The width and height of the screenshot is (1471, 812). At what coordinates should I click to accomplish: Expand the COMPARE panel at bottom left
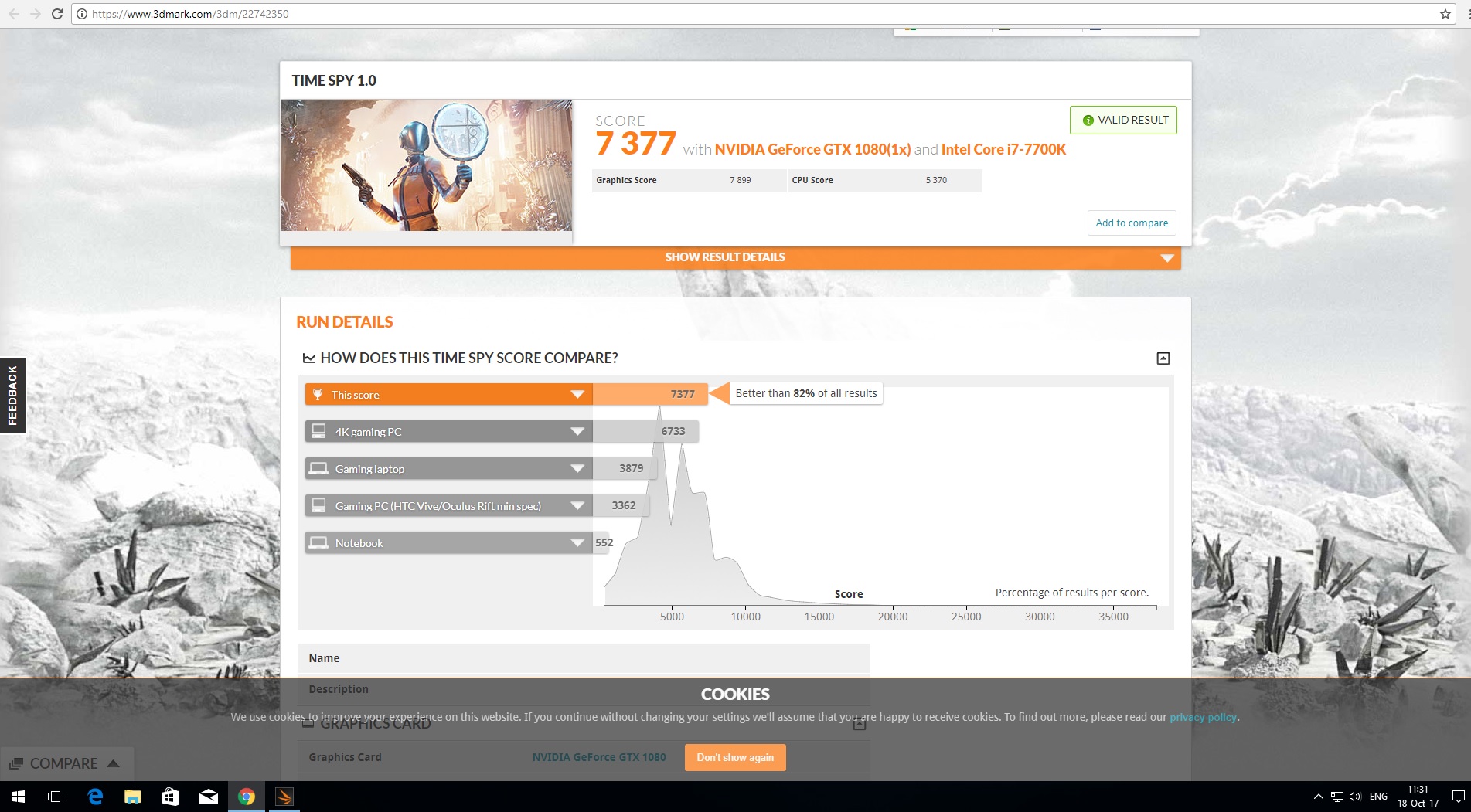[x=66, y=763]
